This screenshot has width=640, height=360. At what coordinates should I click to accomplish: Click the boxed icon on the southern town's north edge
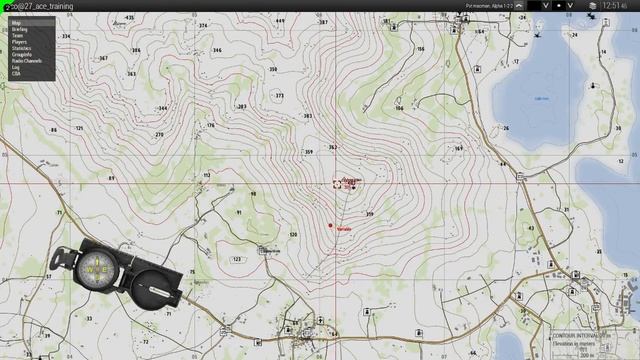pos(321,321)
